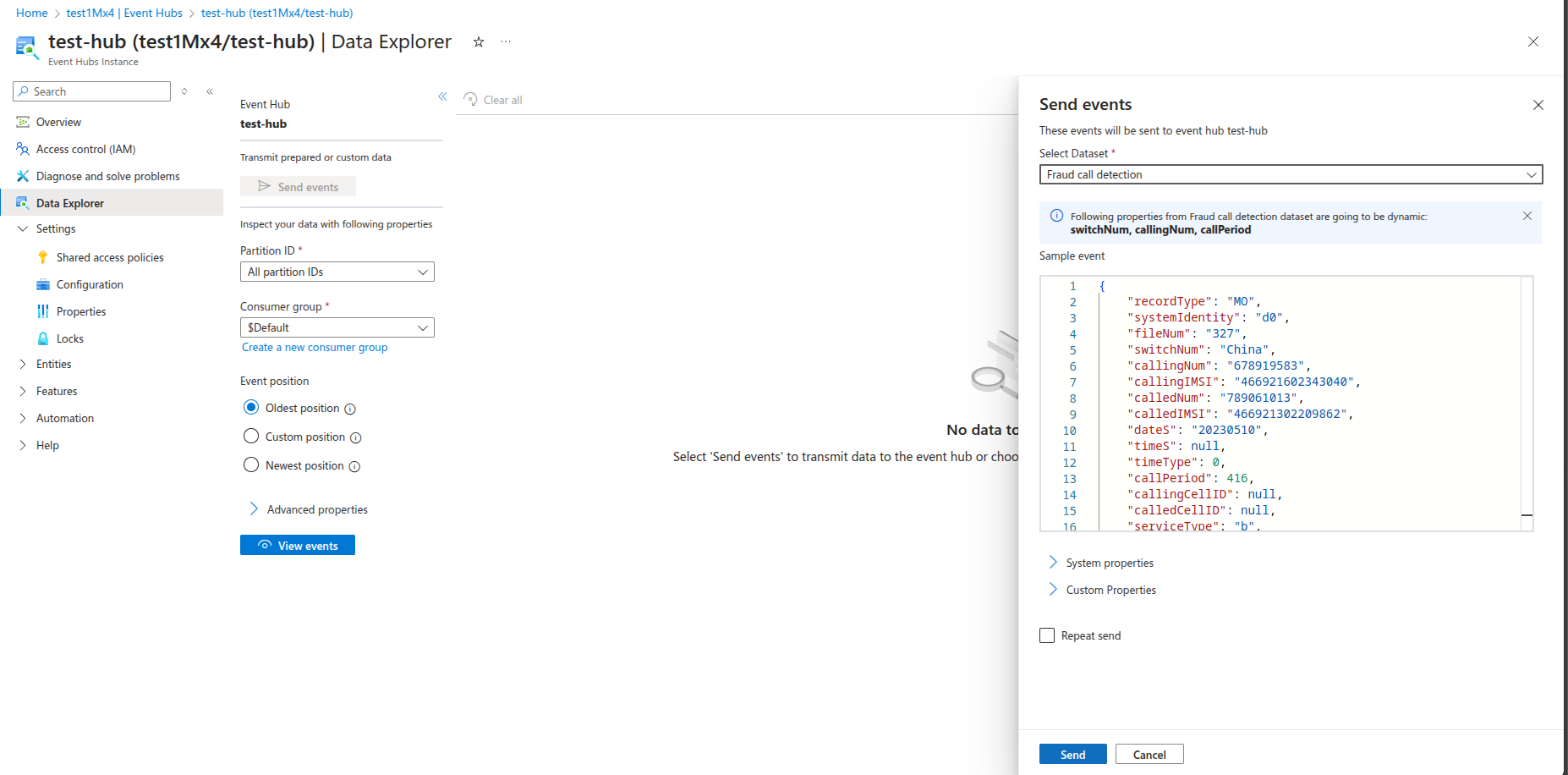This screenshot has width=1568, height=775.
Task: Click the Cancel button
Action: click(x=1149, y=754)
